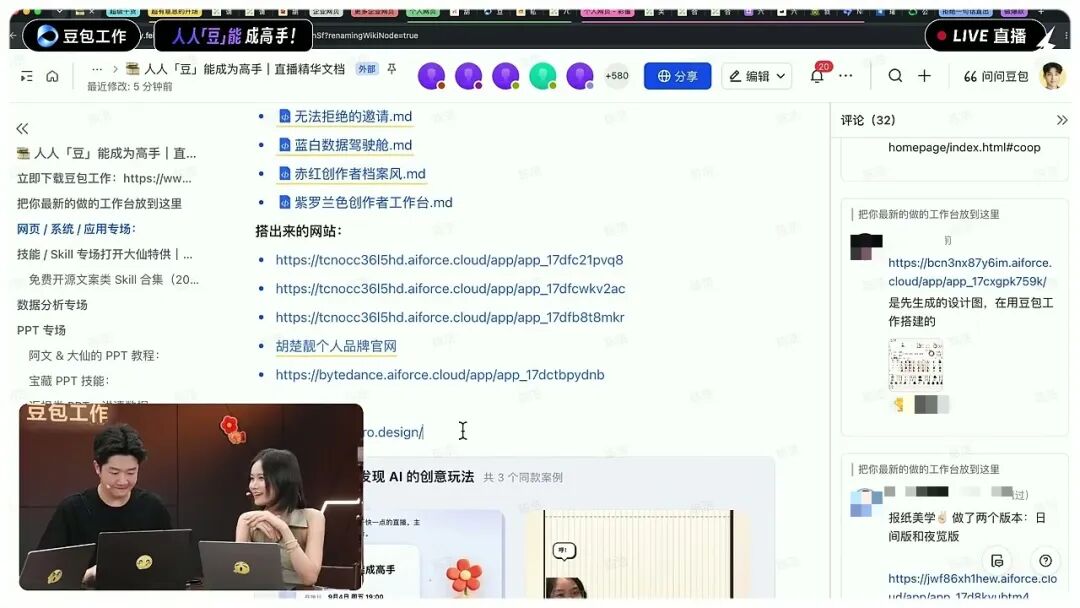The height and width of the screenshot is (608, 1080).
Task: Jump to PPT 专场 outline item
Action: (41, 331)
